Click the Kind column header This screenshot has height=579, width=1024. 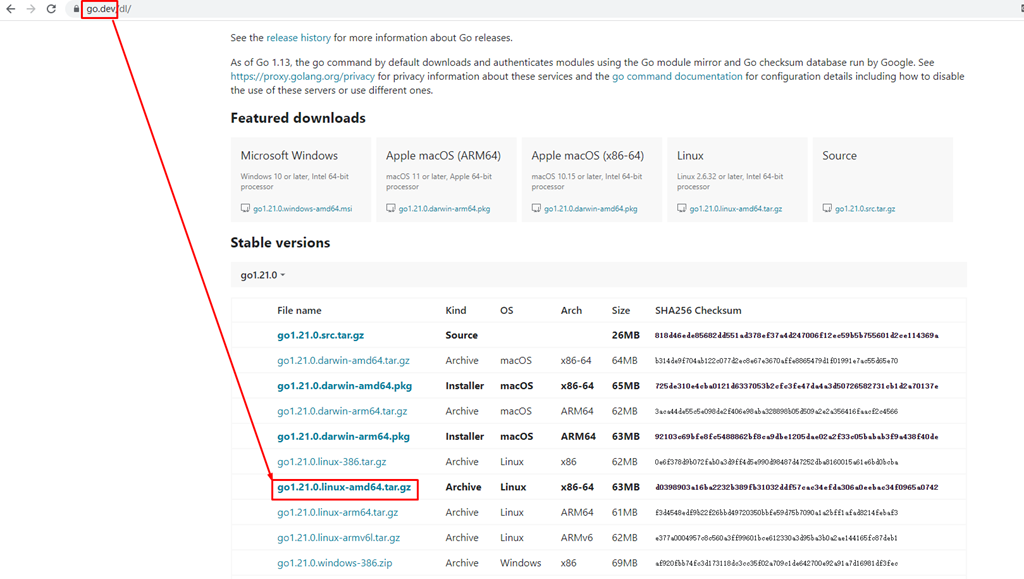click(455, 311)
